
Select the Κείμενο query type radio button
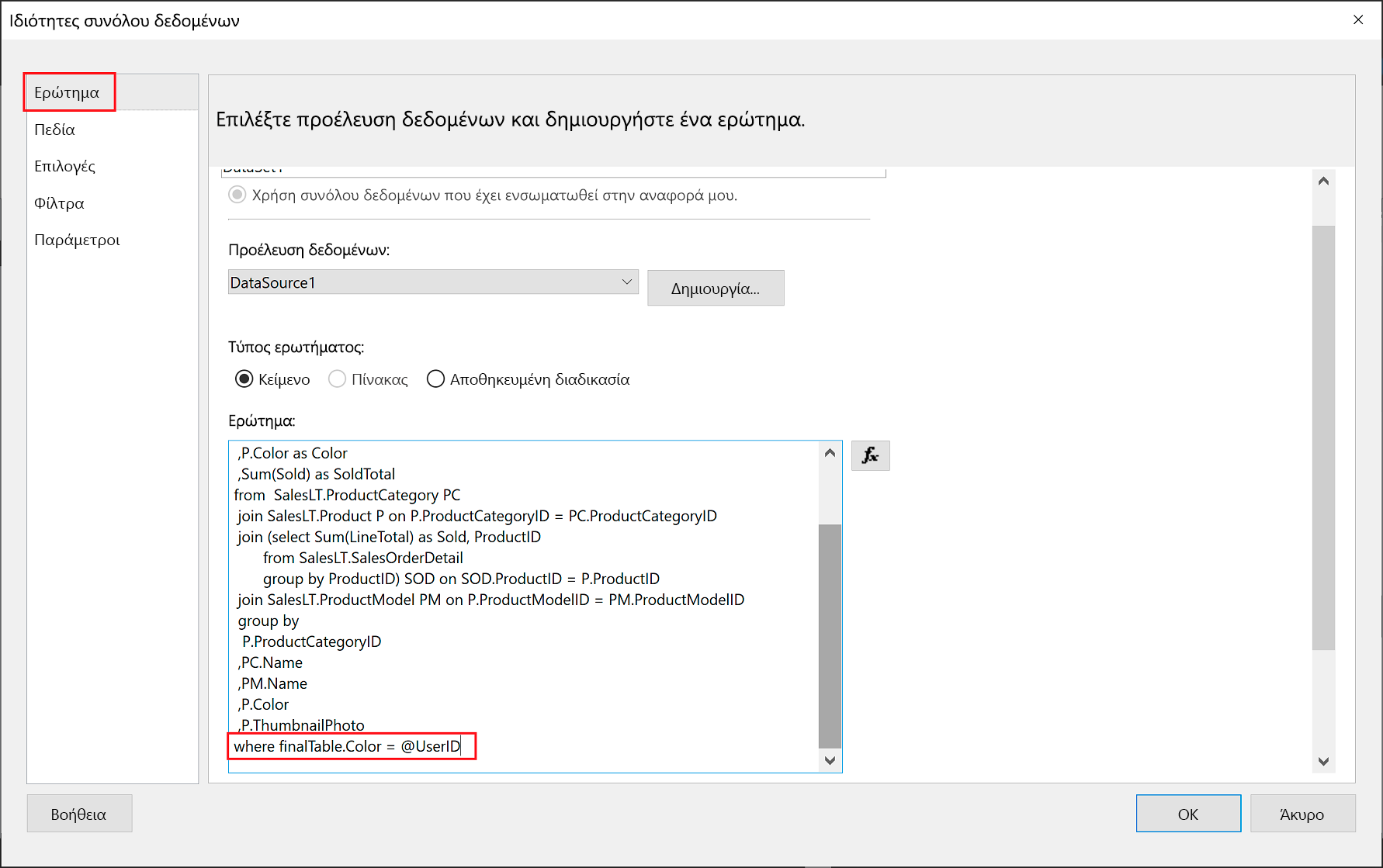coord(244,379)
